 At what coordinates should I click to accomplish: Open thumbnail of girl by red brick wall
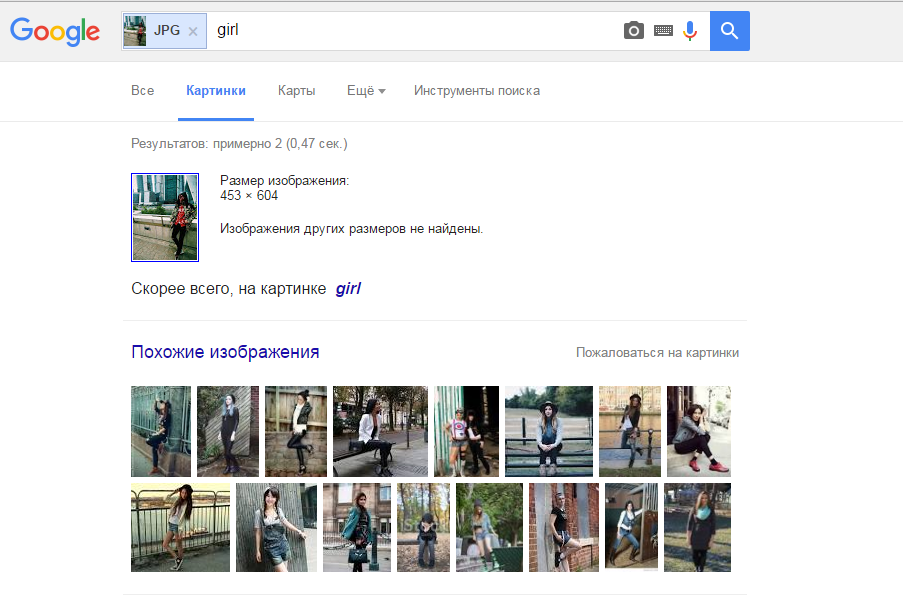point(564,528)
